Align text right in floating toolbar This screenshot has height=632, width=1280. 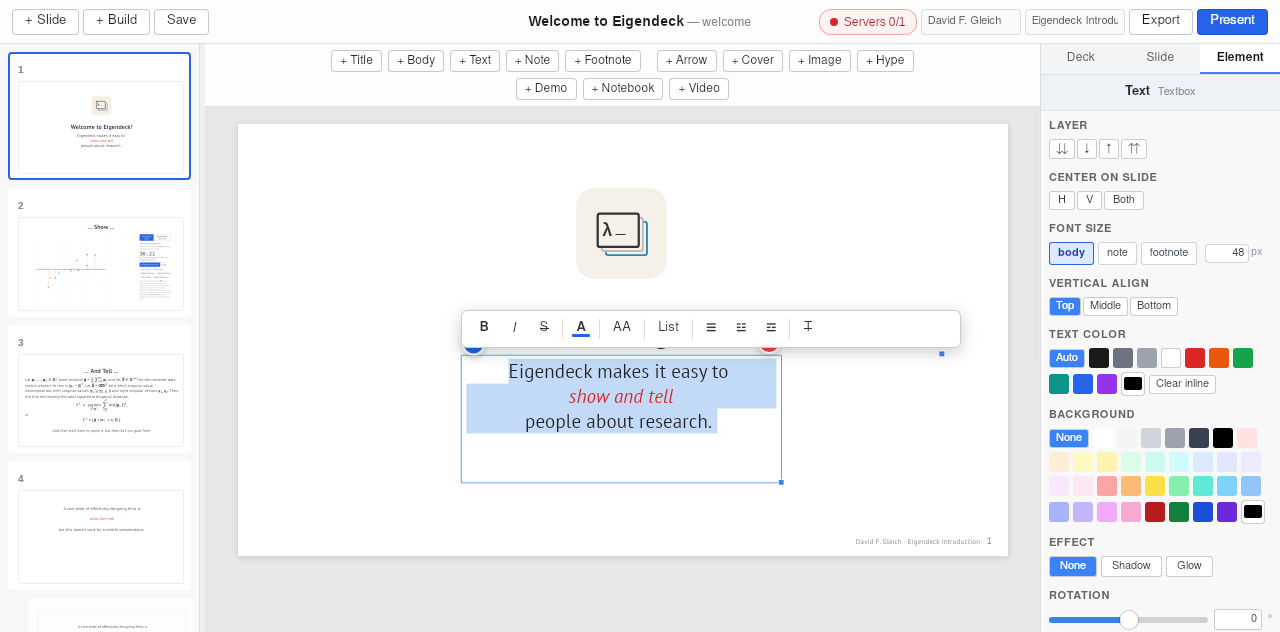[771, 327]
